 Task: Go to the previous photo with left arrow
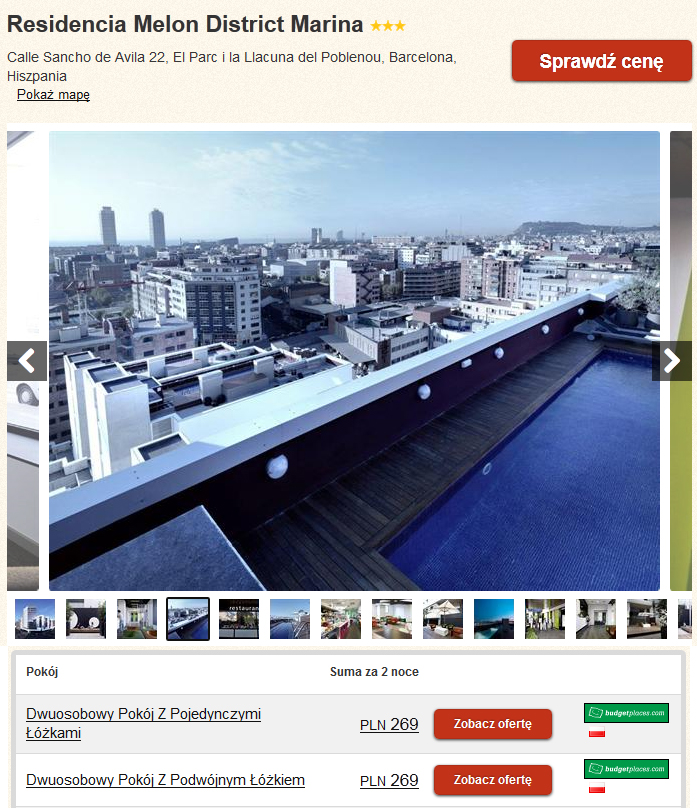(27, 361)
